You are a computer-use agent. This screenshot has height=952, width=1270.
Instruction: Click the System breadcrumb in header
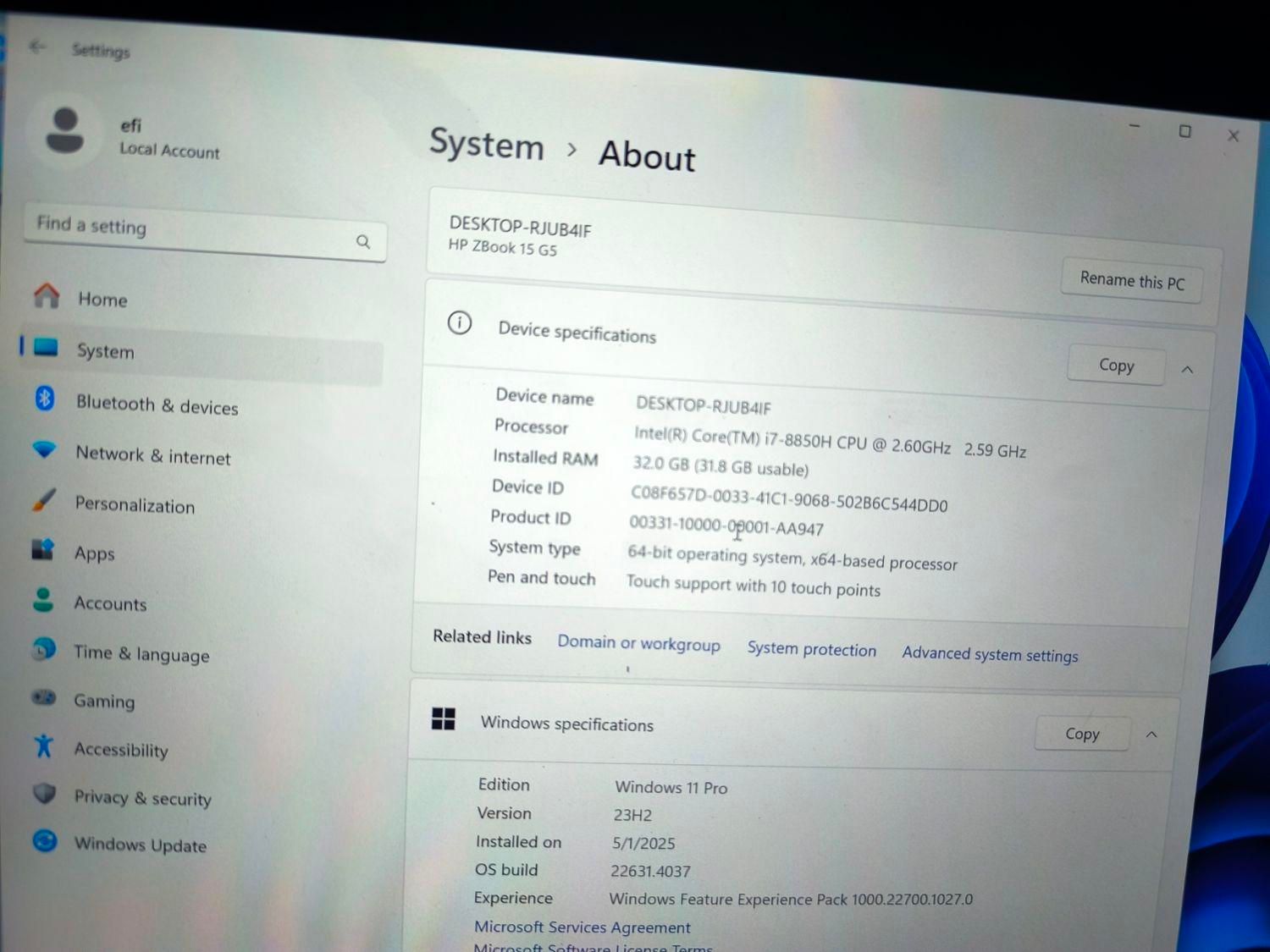tap(486, 145)
